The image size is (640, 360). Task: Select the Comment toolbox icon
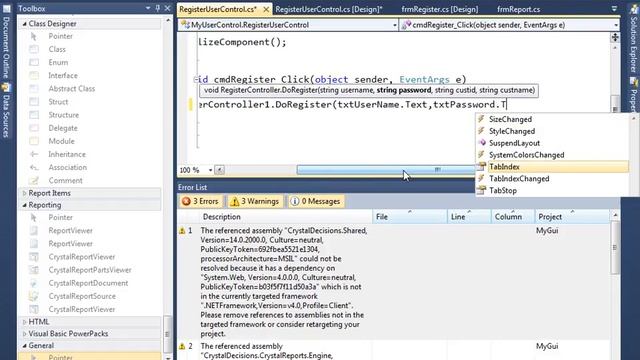coord(34,180)
